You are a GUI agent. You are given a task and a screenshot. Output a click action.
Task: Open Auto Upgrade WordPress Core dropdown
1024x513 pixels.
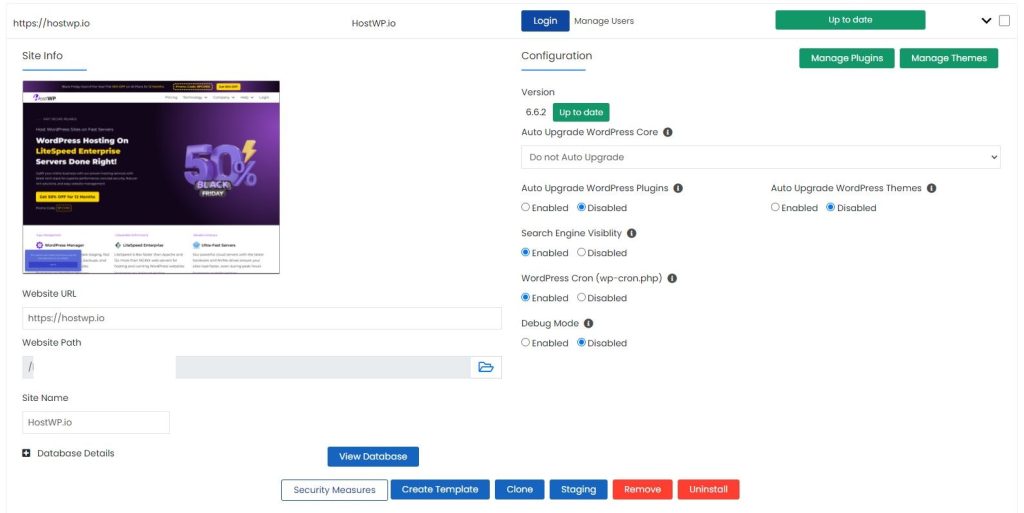click(760, 157)
